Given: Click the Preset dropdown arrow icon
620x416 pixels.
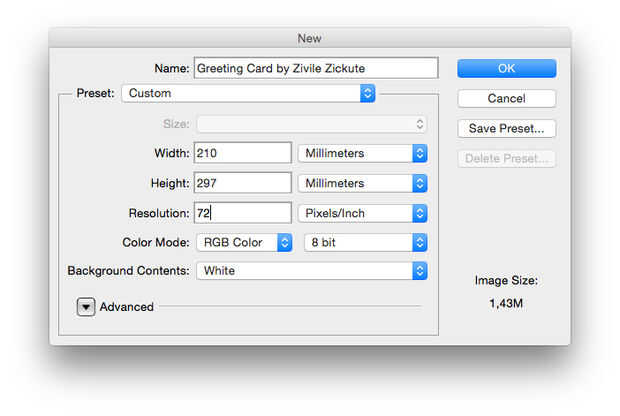Looking at the screenshot, I should (367, 93).
